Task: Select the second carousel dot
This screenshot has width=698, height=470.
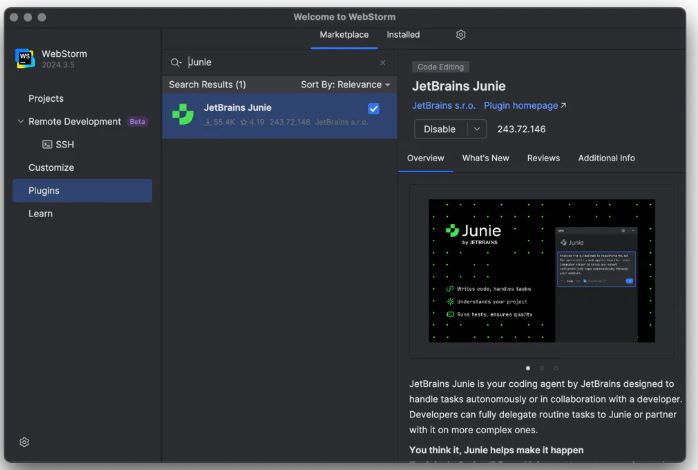Action: click(542, 368)
